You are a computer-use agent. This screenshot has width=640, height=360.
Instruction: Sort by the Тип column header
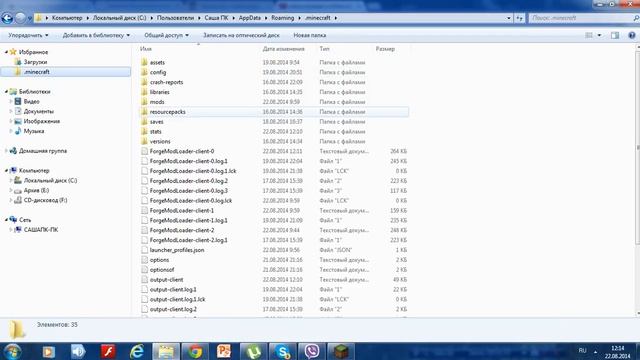(x=324, y=49)
